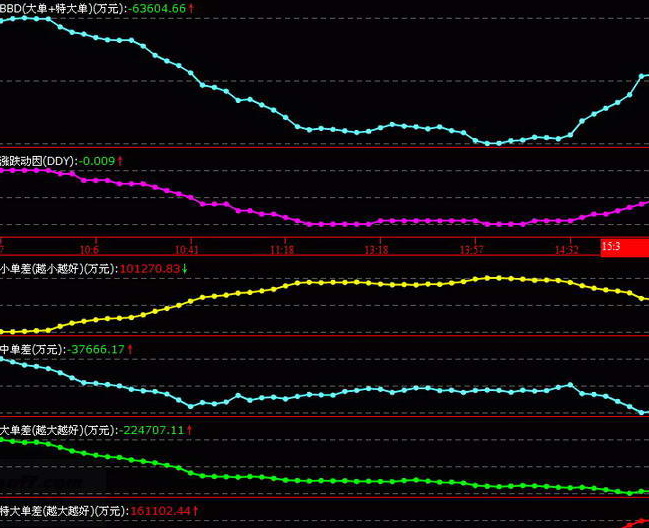
Task: Click the up arrow after -224707.11
Action: [190, 430]
